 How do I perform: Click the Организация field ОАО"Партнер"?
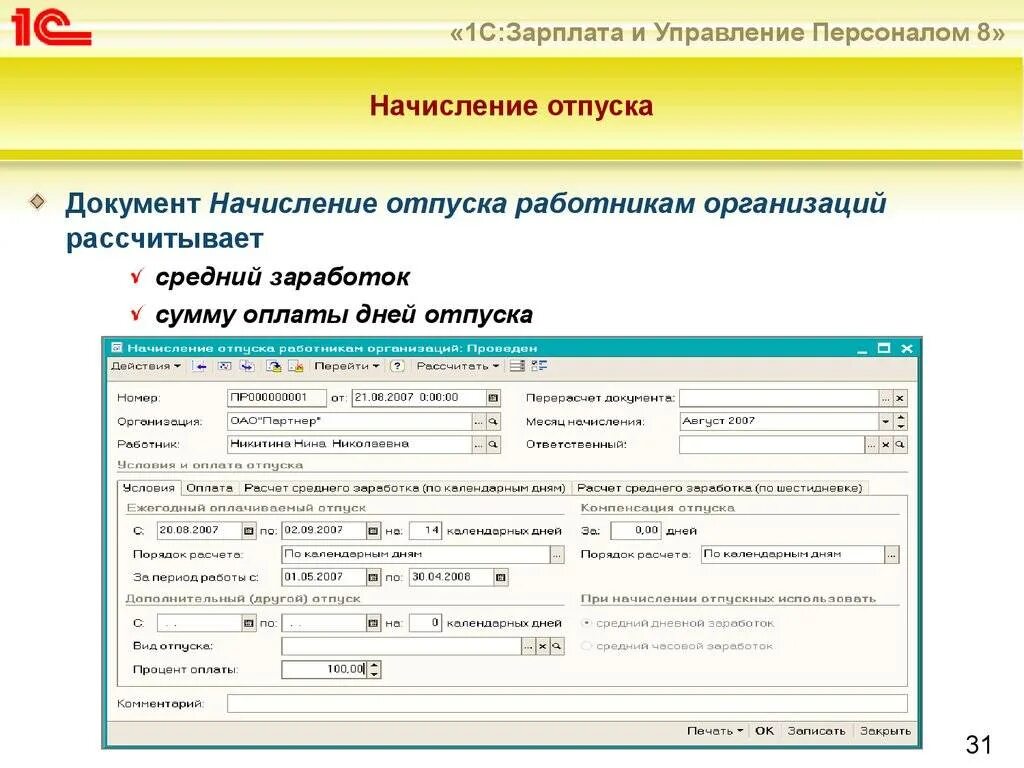(x=349, y=422)
